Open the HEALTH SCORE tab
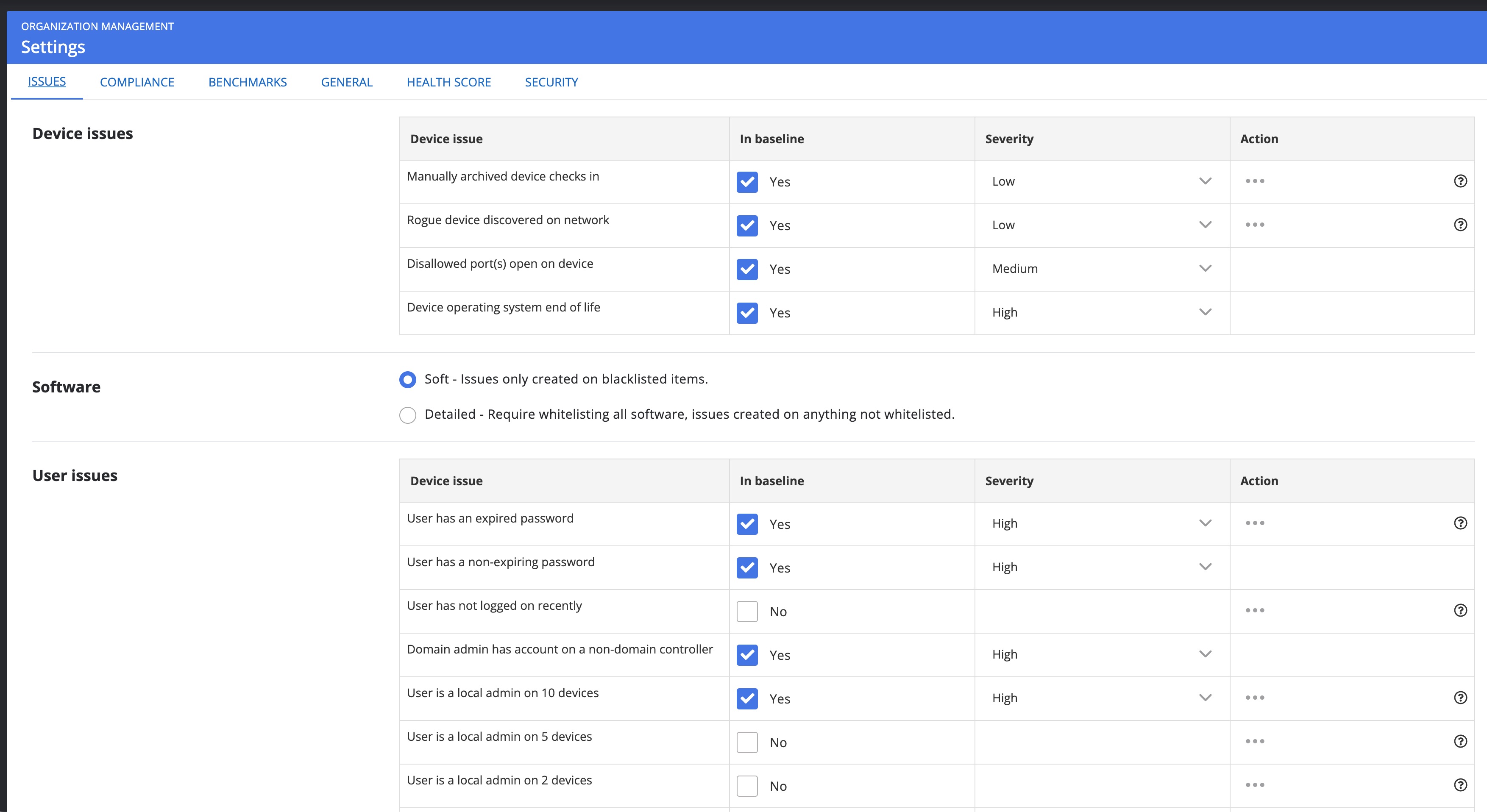Viewport: 1487px width, 812px height. [x=449, y=81]
